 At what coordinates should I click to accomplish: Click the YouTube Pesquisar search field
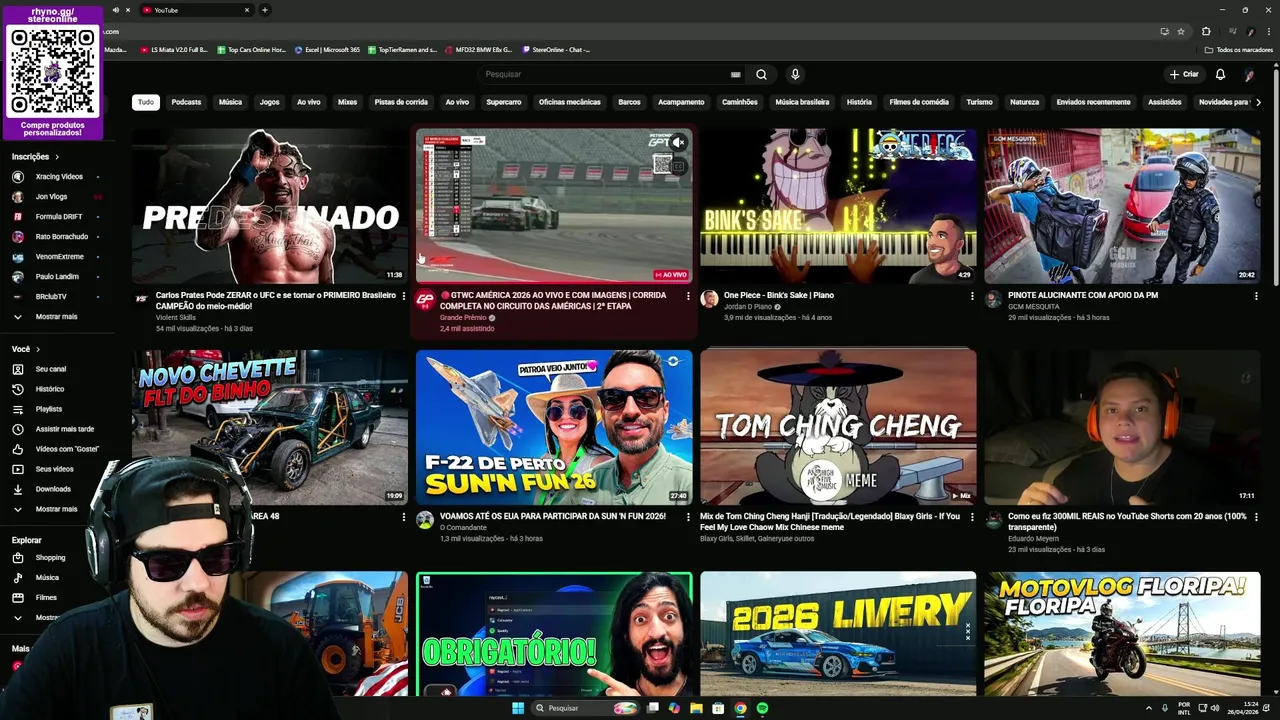pos(605,74)
